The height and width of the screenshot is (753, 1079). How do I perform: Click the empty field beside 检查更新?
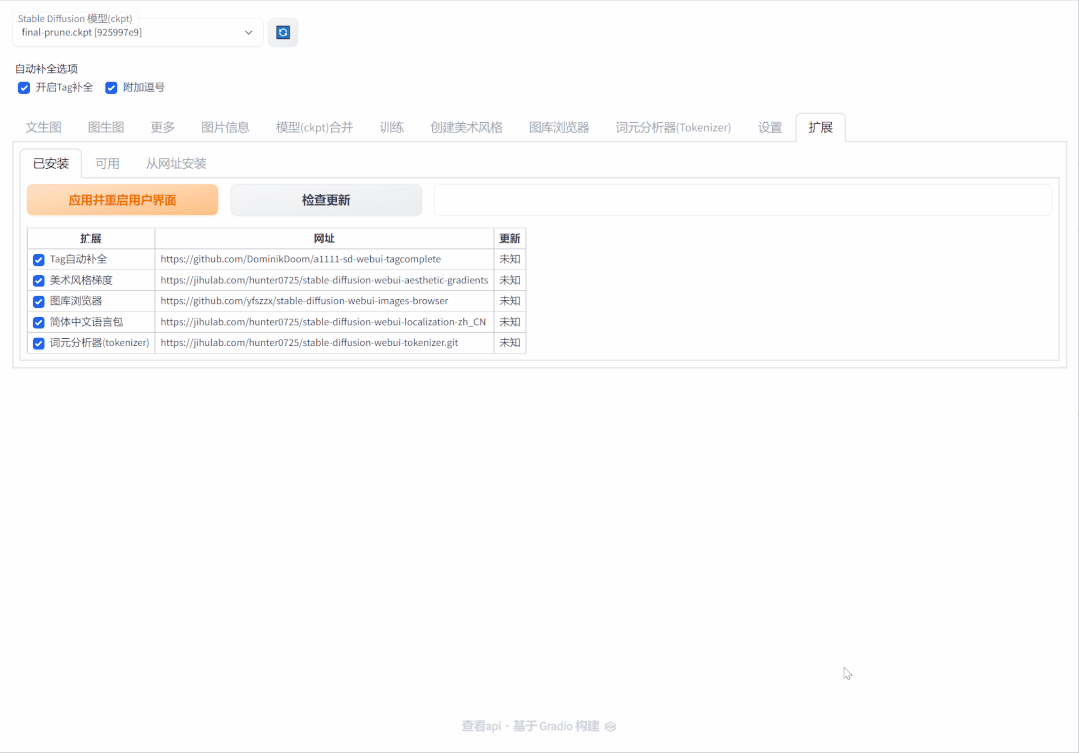(x=743, y=200)
